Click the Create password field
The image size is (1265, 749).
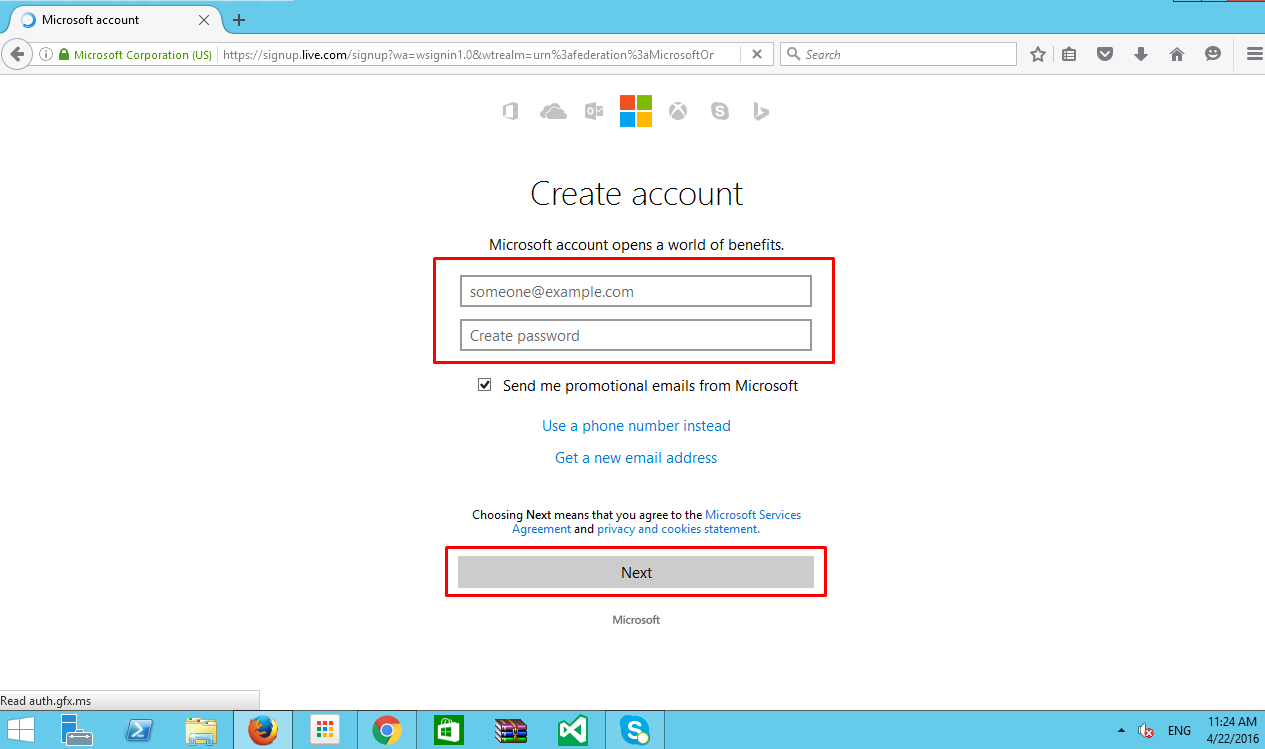(636, 336)
